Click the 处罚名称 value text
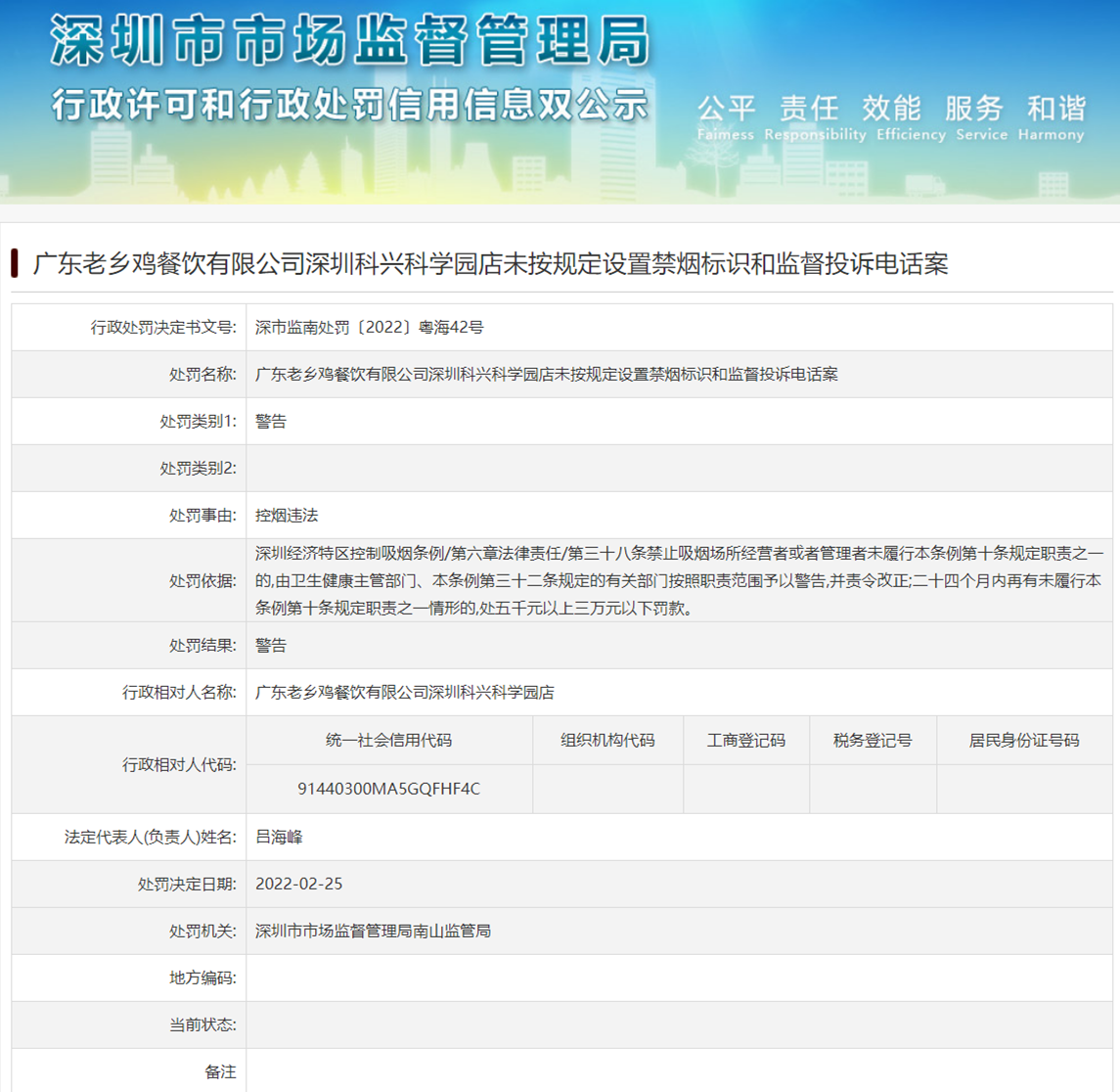This screenshot has height=1092, width=1120. 547,375
